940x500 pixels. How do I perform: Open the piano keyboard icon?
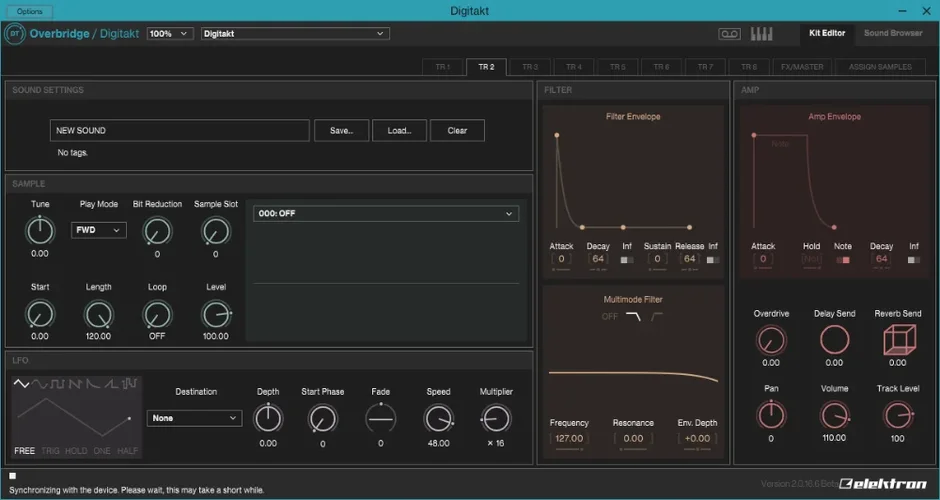pos(761,34)
